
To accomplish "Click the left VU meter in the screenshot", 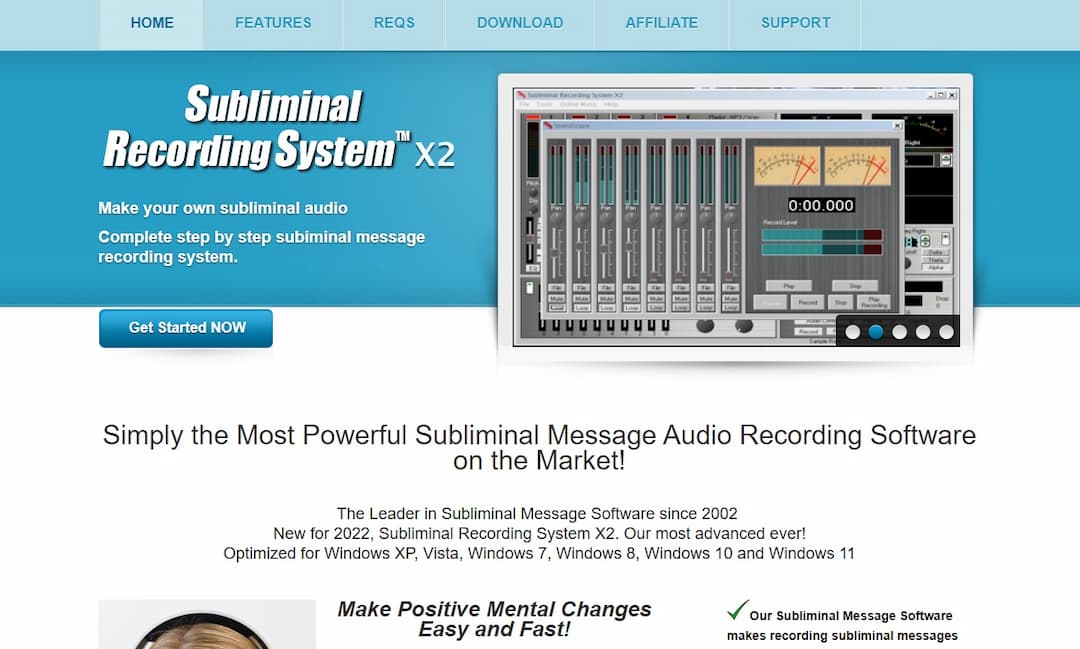I will pos(786,166).
